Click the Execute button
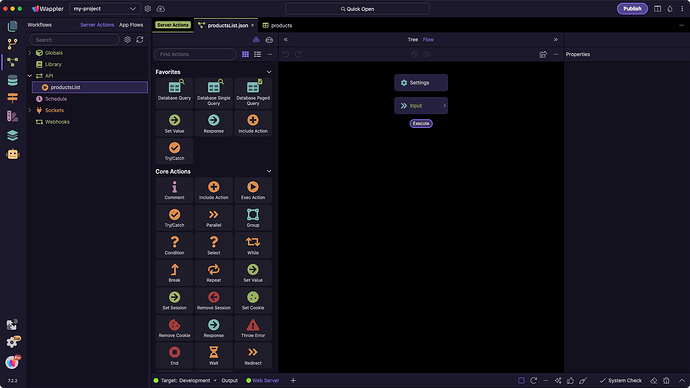Screen dimensions: 690x388 [x=421, y=124]
